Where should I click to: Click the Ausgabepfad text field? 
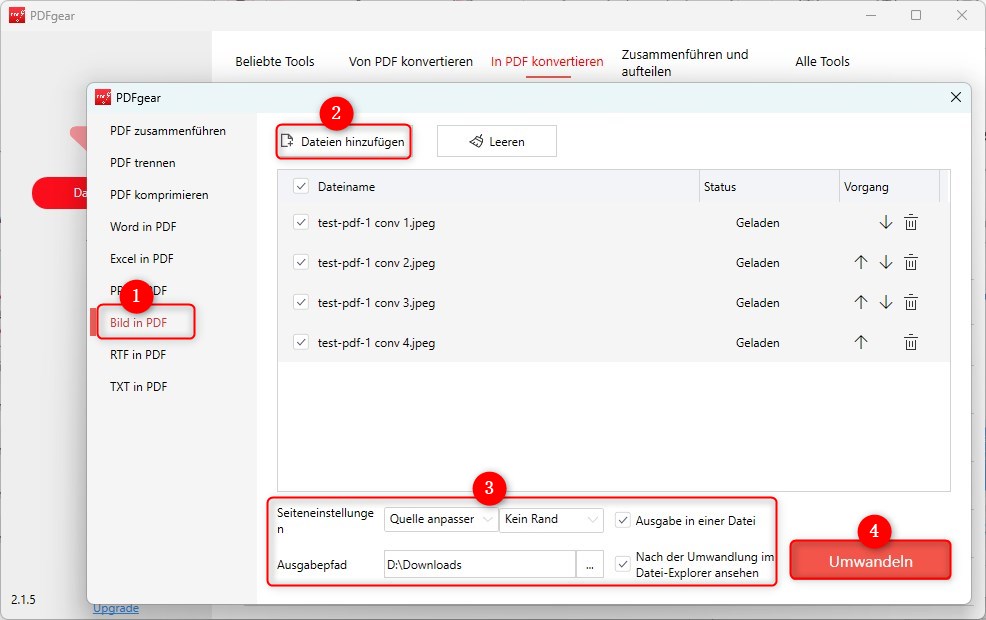click(479, 565)
